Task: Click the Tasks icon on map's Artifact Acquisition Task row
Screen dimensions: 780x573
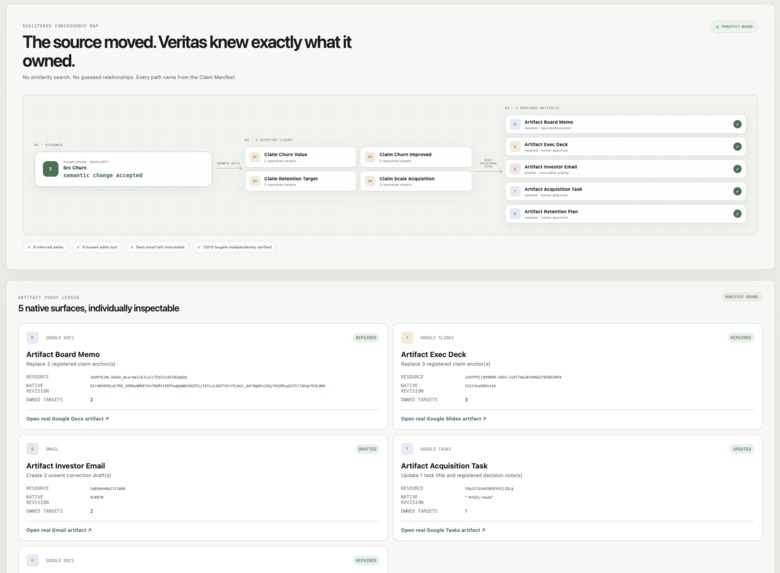Action: click(515, 191)
